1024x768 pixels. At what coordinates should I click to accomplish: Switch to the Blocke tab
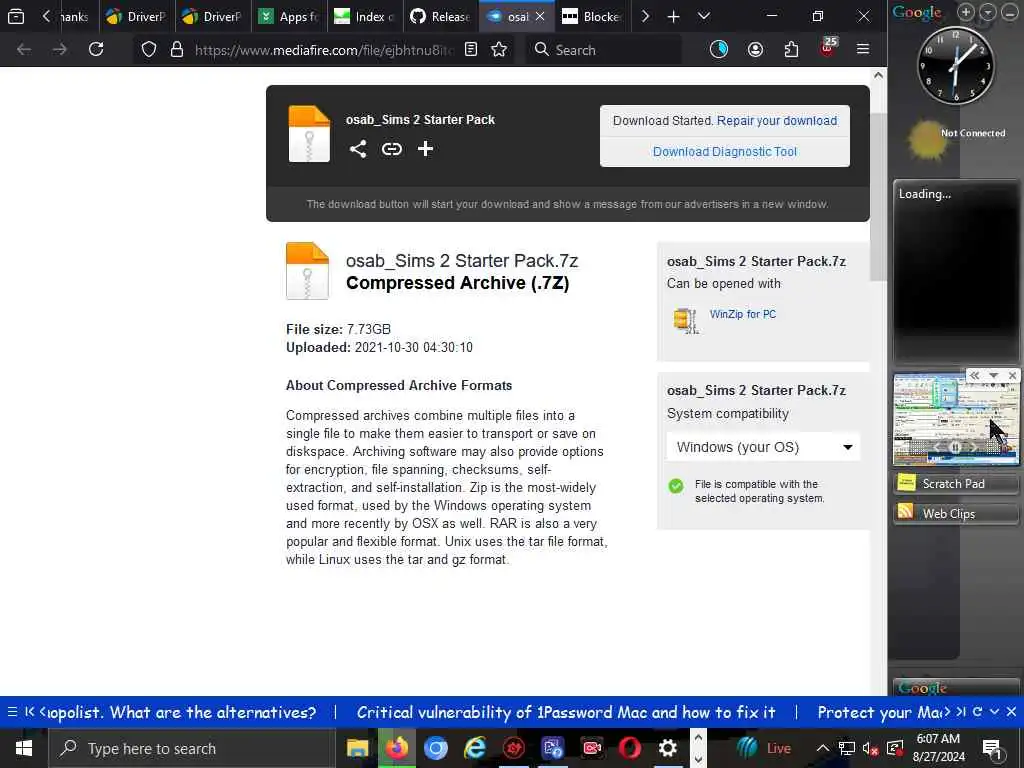click(x=592, y=16)
